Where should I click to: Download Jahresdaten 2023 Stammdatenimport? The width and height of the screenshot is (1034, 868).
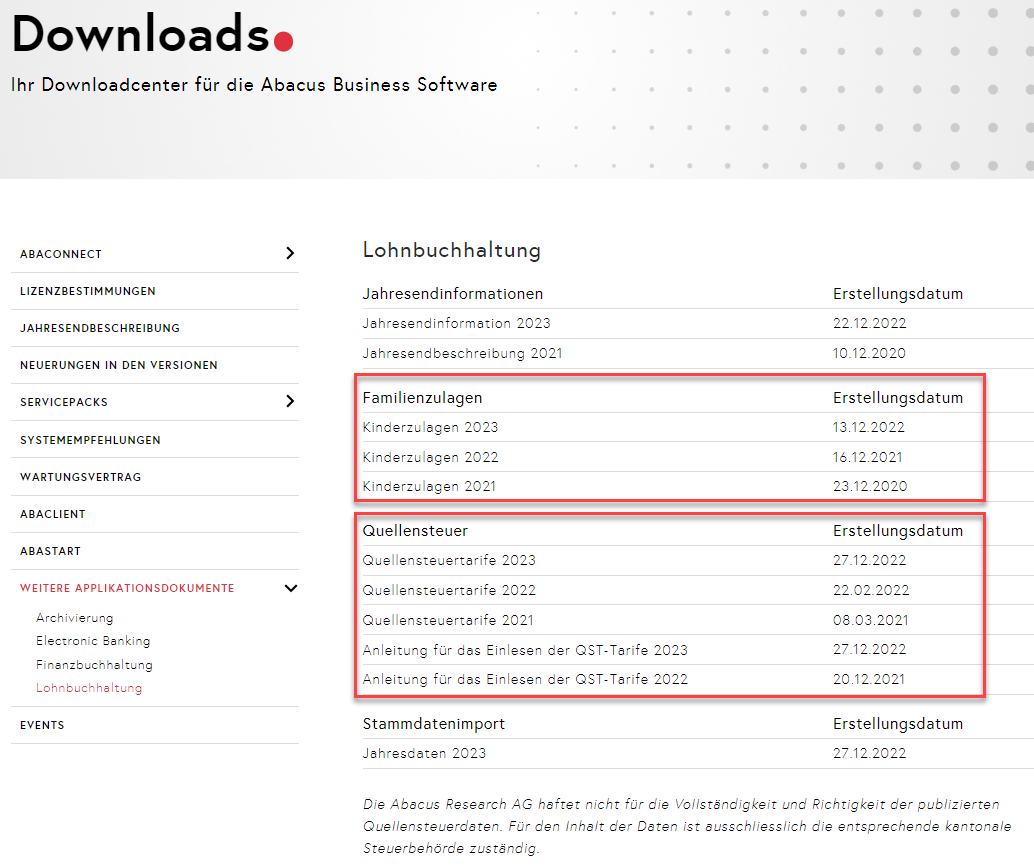pos(424,753)
